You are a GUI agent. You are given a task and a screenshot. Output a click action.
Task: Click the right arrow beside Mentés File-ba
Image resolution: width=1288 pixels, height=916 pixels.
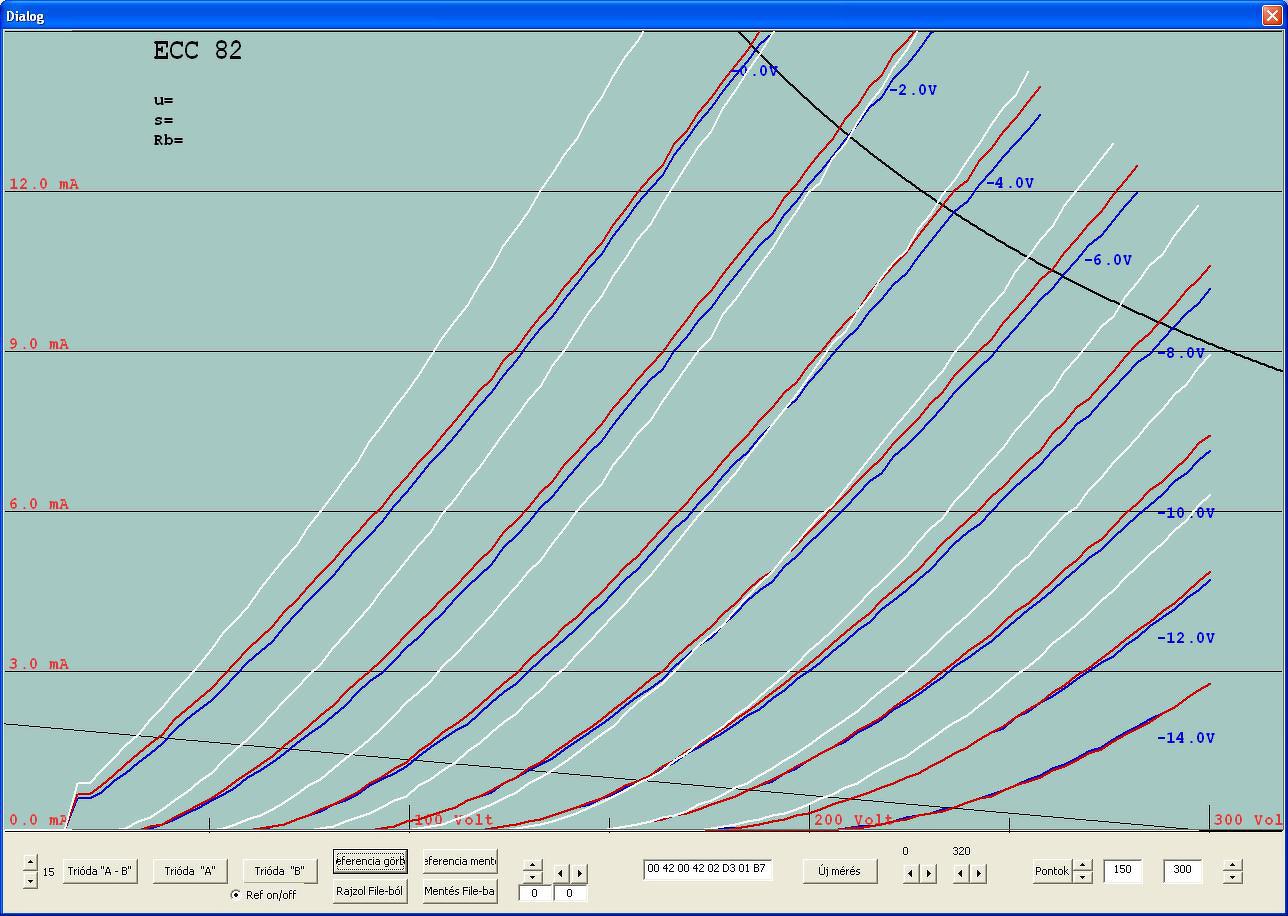[579, 873]
